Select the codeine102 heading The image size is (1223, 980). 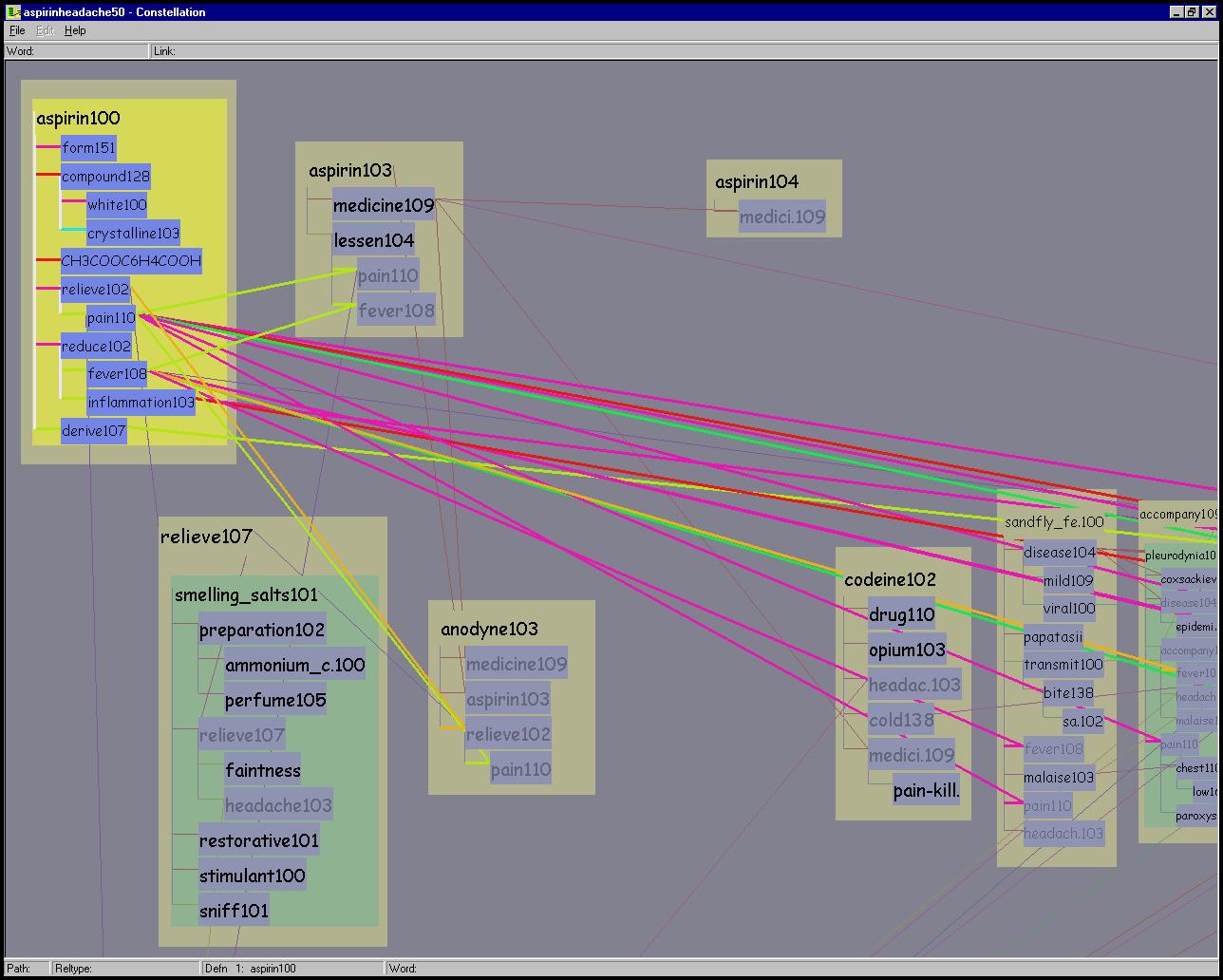890,579
